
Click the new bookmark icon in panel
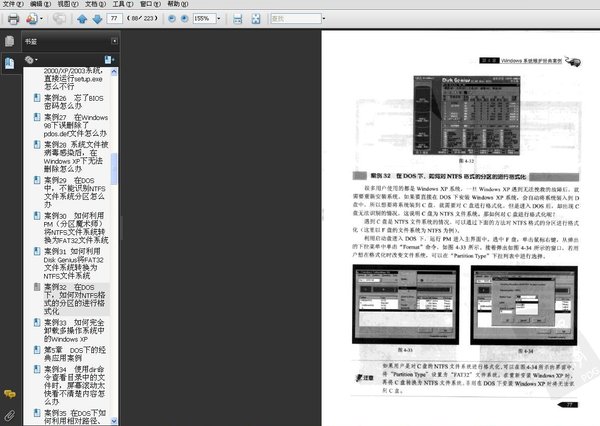point(109,60)
